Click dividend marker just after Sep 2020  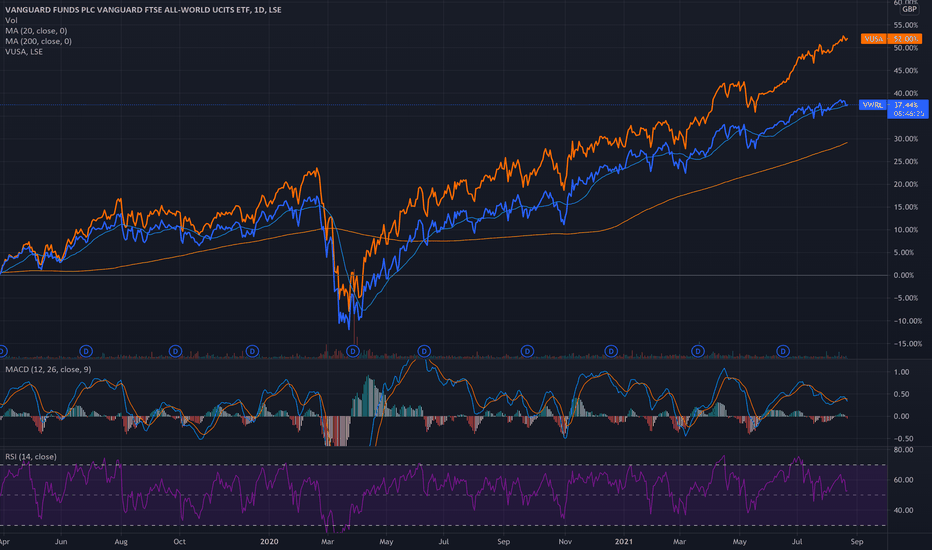coord(527,351)
